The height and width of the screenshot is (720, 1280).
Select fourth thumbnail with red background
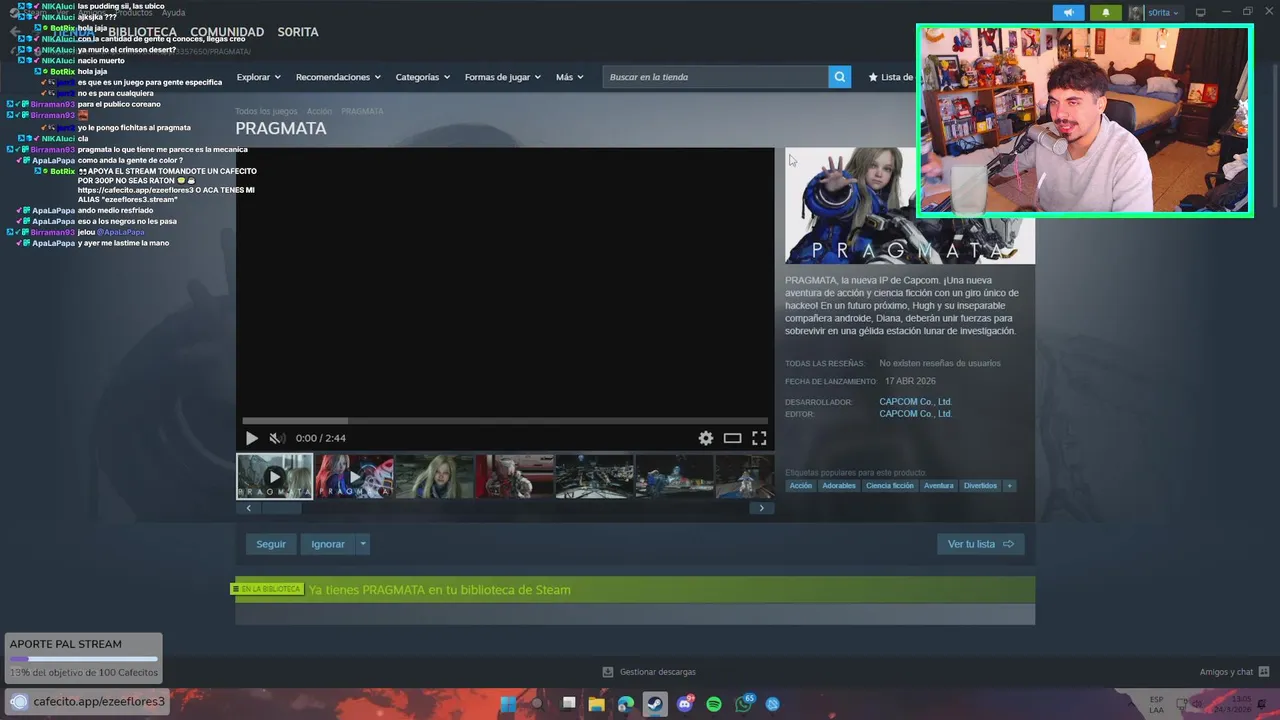(514, 476)
